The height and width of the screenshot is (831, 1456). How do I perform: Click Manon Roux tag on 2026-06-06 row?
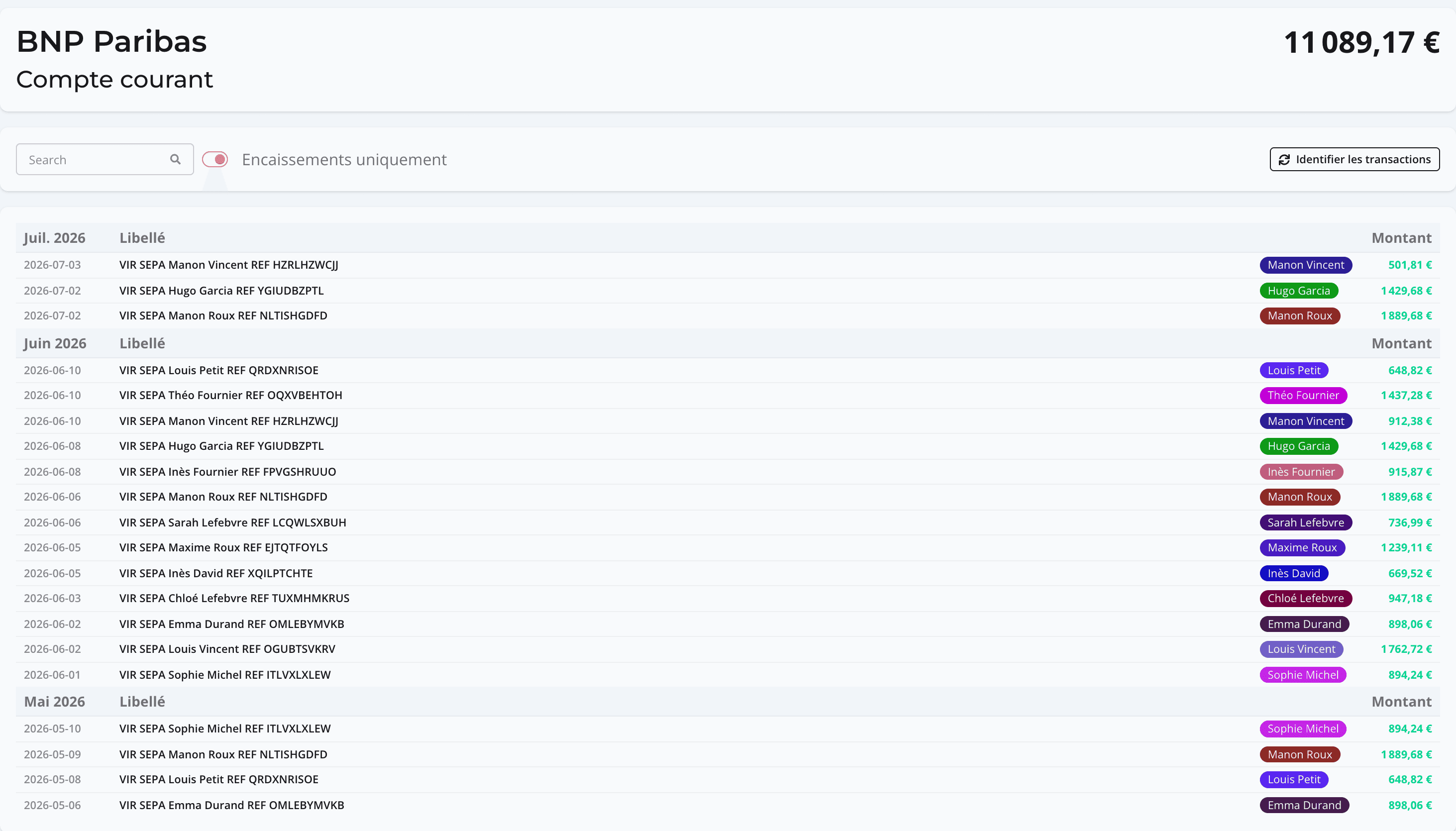(1300, 497)
